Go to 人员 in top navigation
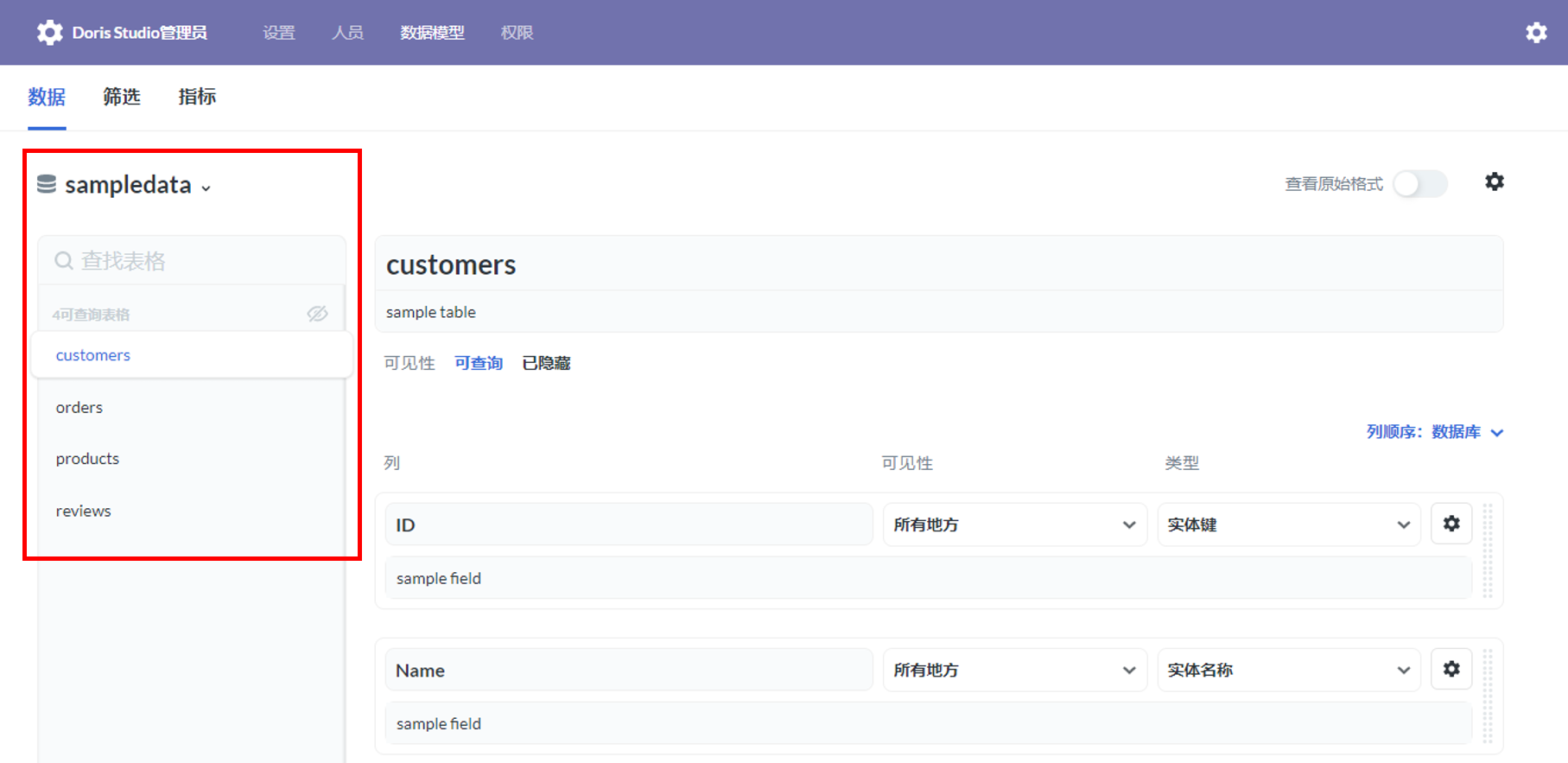 click(x=347, y=33)
